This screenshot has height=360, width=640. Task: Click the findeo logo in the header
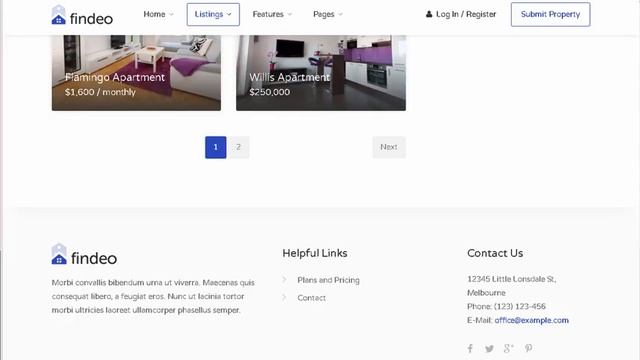(x=82, y=16)
